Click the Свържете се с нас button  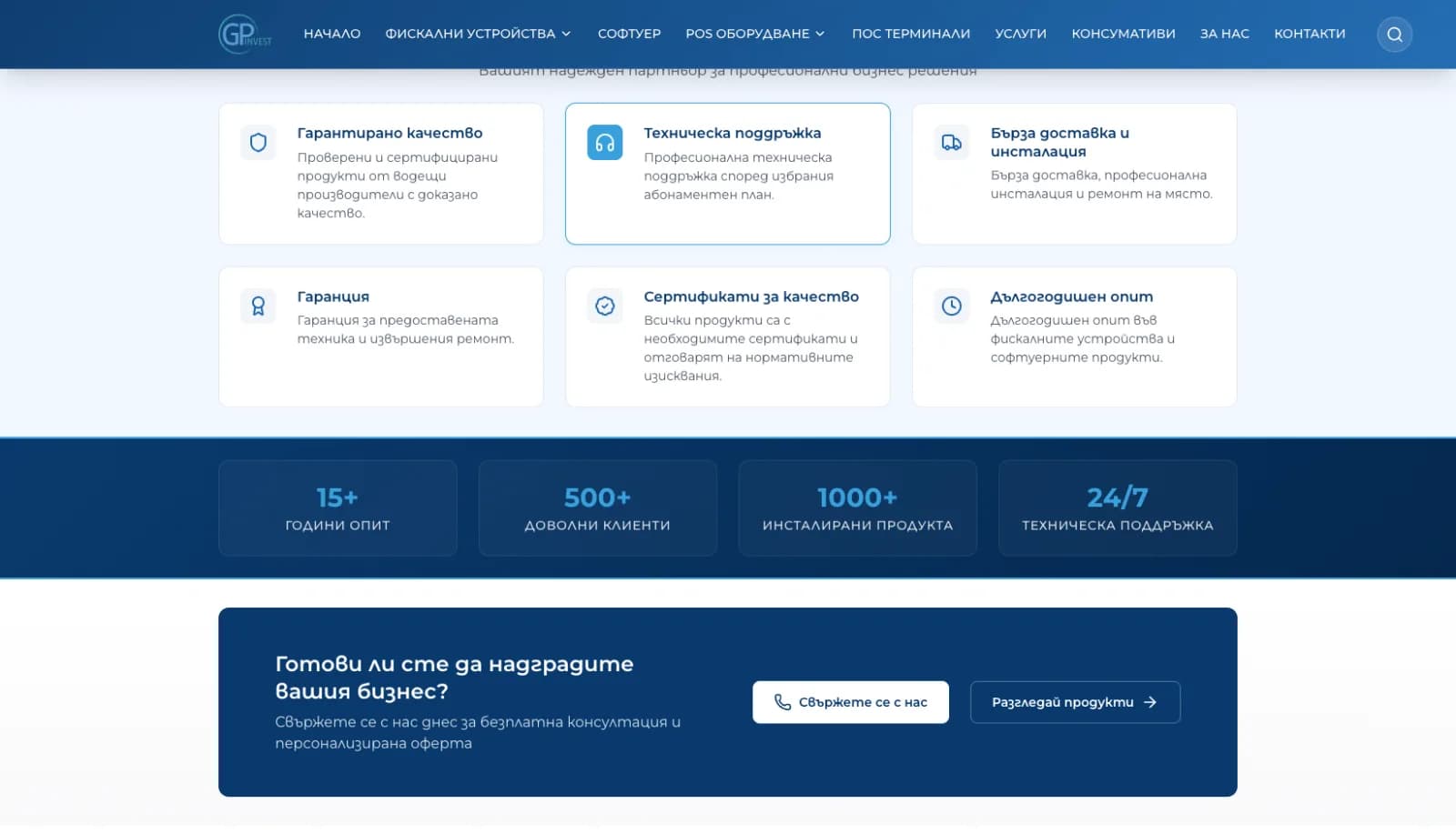click(851, 702)
